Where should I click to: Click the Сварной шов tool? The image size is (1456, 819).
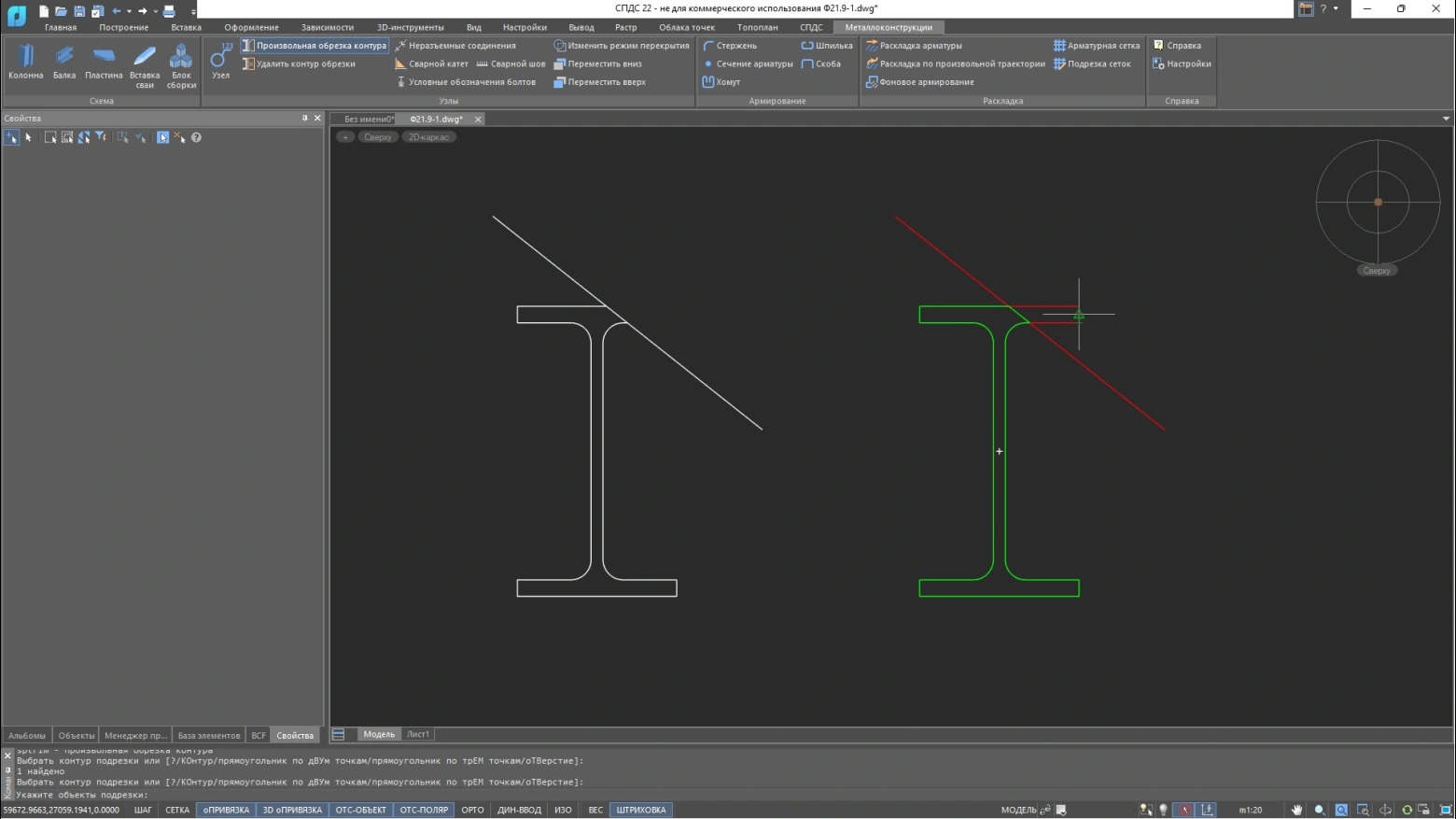511,64
